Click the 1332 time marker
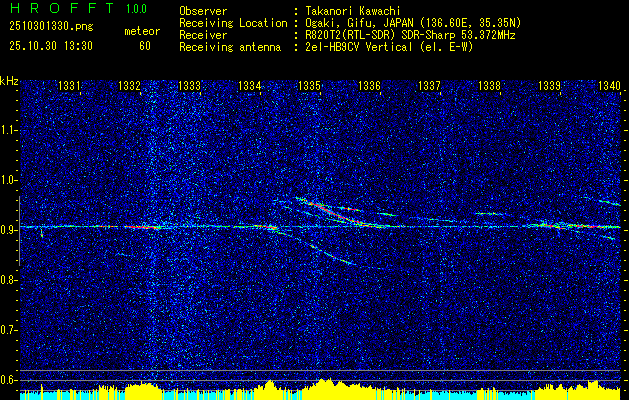 pyautogui.click(x=129, y=85)
